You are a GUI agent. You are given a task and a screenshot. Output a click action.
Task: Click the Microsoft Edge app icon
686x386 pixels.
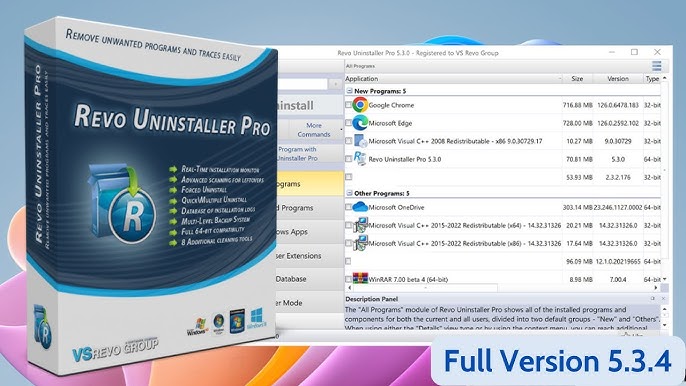pyautogui.click(x=360, y=123)
